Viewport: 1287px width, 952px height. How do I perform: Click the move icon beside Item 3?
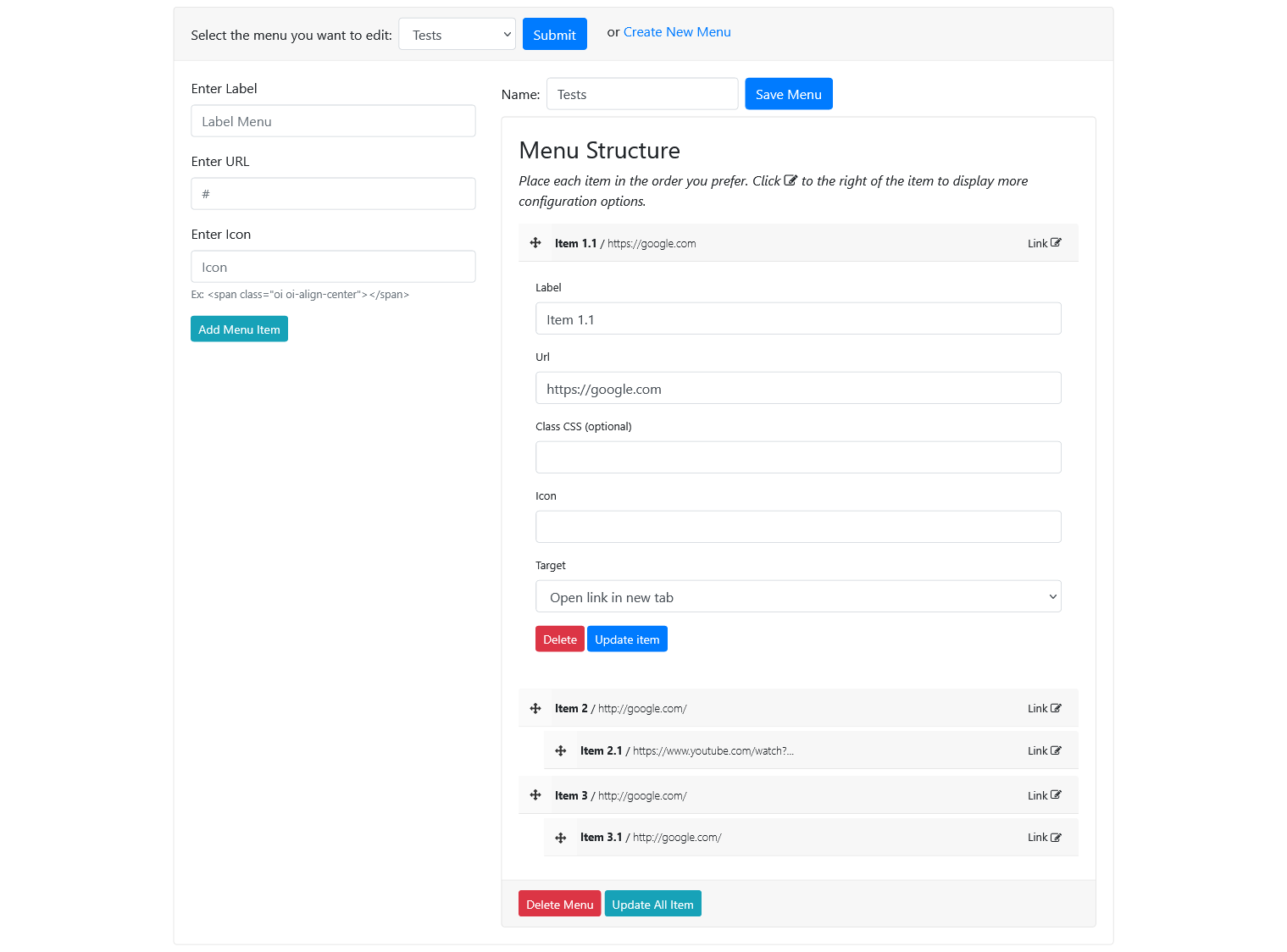click(535, 794)
